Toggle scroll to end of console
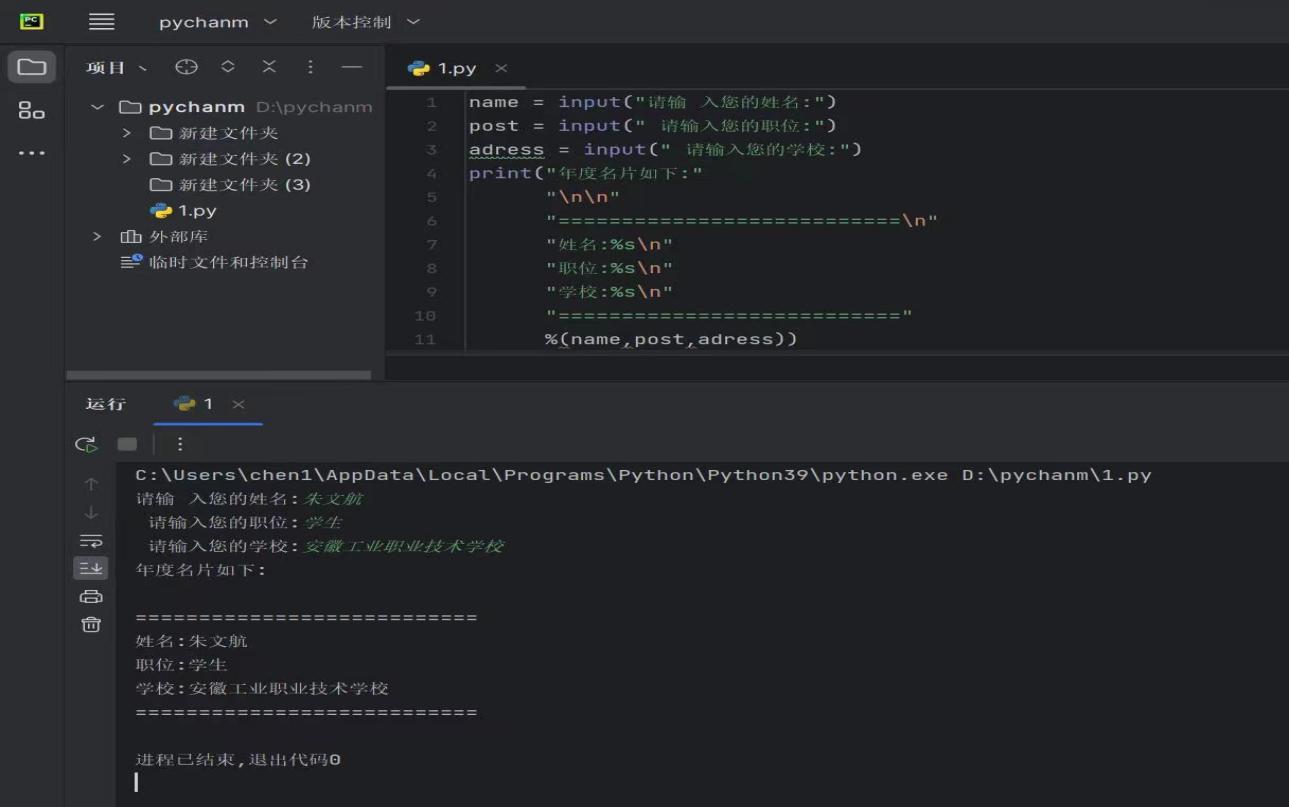Image resolution: width=1289 pixels, height=807 pixels. point(91,568)
